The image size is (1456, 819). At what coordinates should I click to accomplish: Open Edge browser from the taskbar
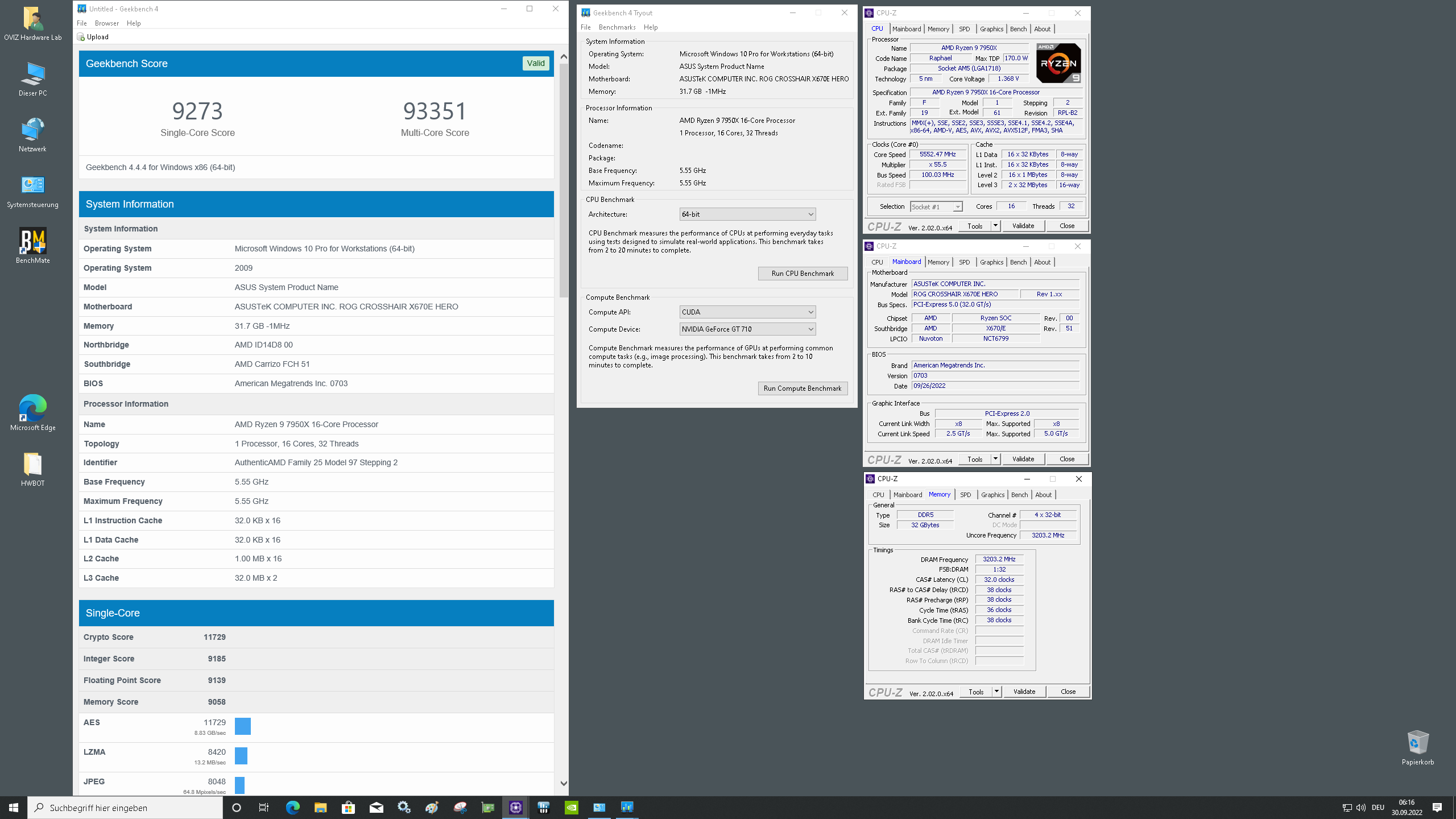click(x=292, y=808)
